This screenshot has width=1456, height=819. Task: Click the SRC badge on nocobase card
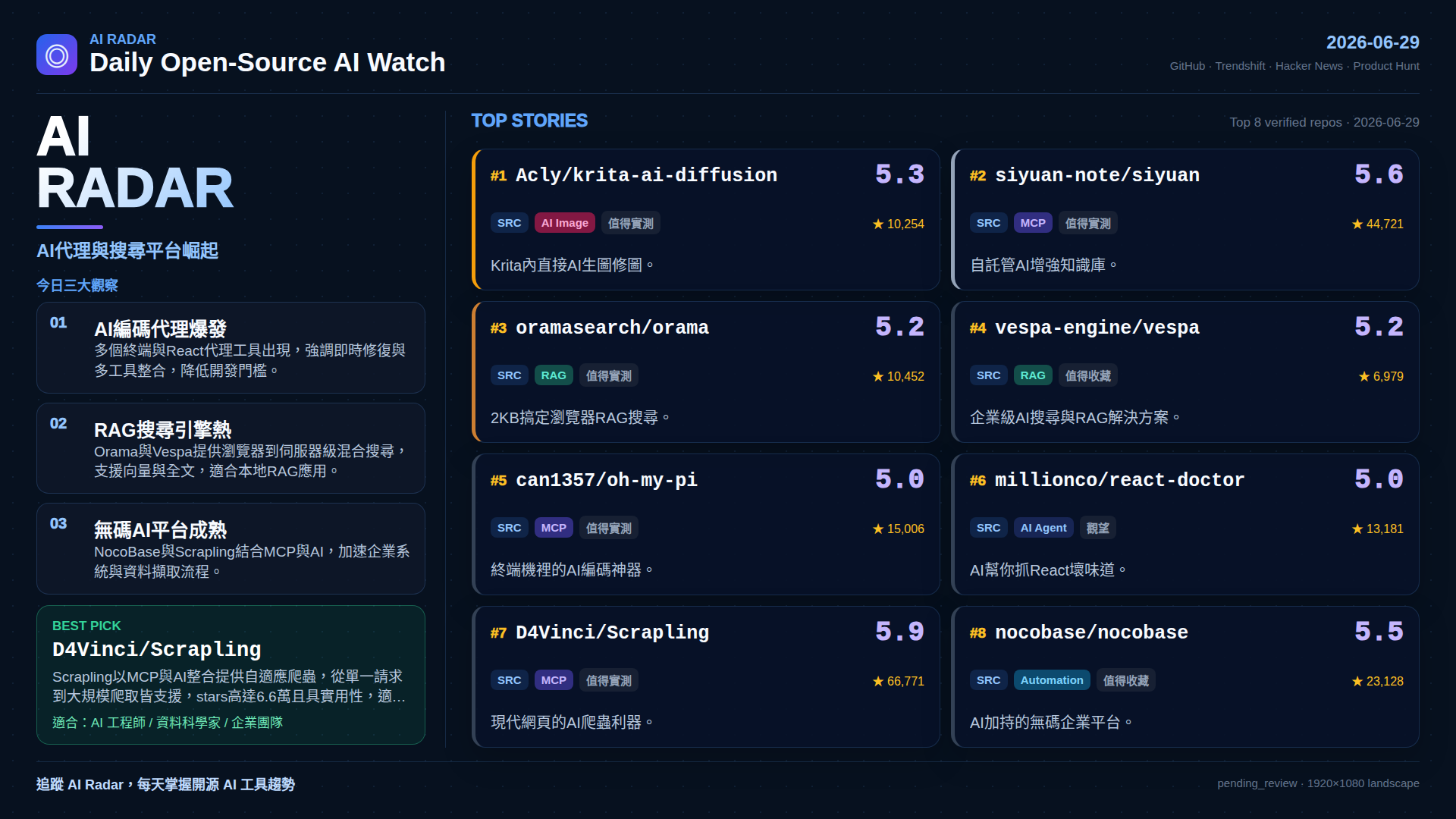coord(988,680)
